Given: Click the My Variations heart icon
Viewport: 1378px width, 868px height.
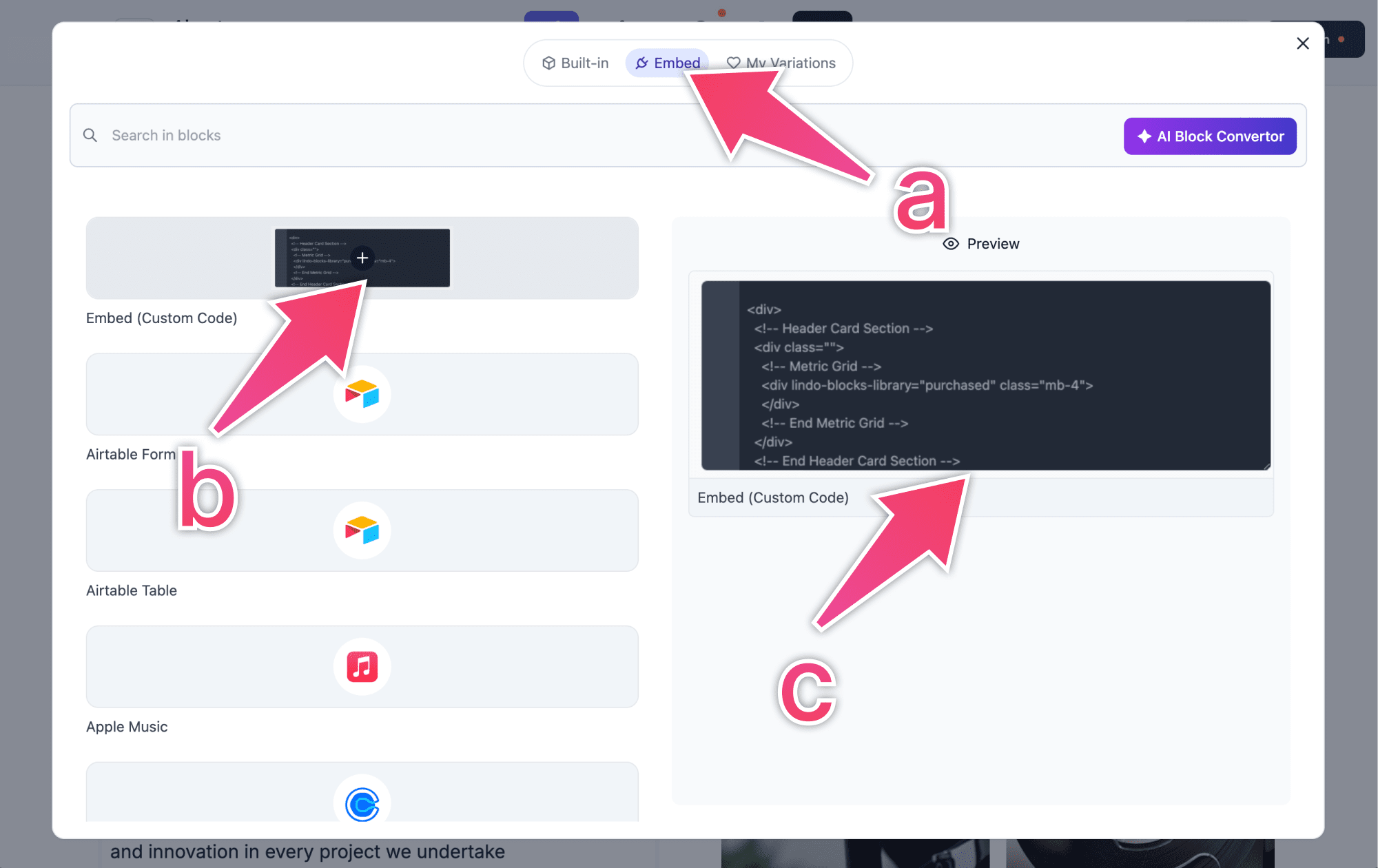Looking at the screenshot, I should (733, 63).
